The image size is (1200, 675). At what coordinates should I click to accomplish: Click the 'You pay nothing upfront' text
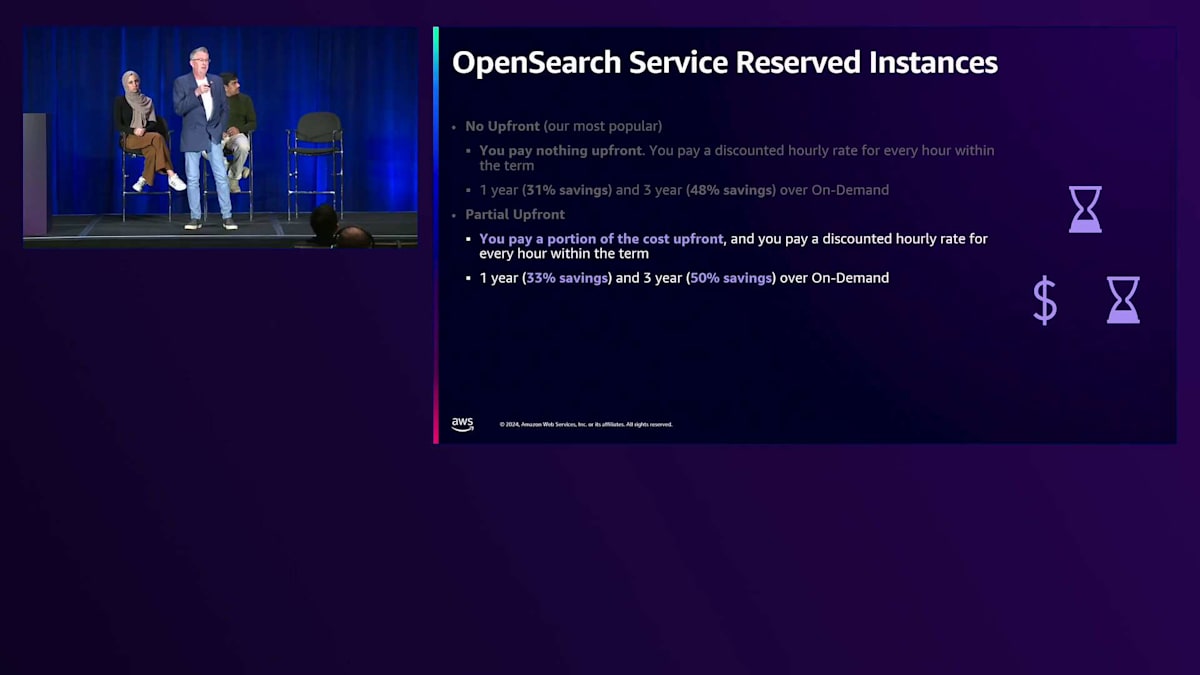pyautogui.click(x=559, y=151)
